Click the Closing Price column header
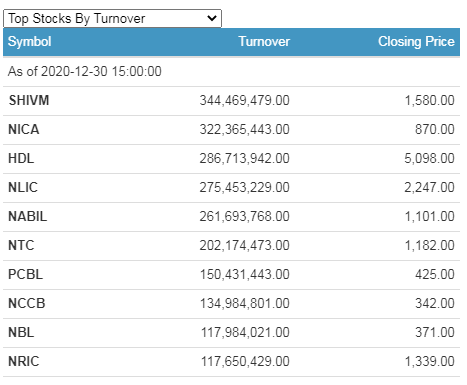This screenshot has height=385, width=467. point(416,42)
